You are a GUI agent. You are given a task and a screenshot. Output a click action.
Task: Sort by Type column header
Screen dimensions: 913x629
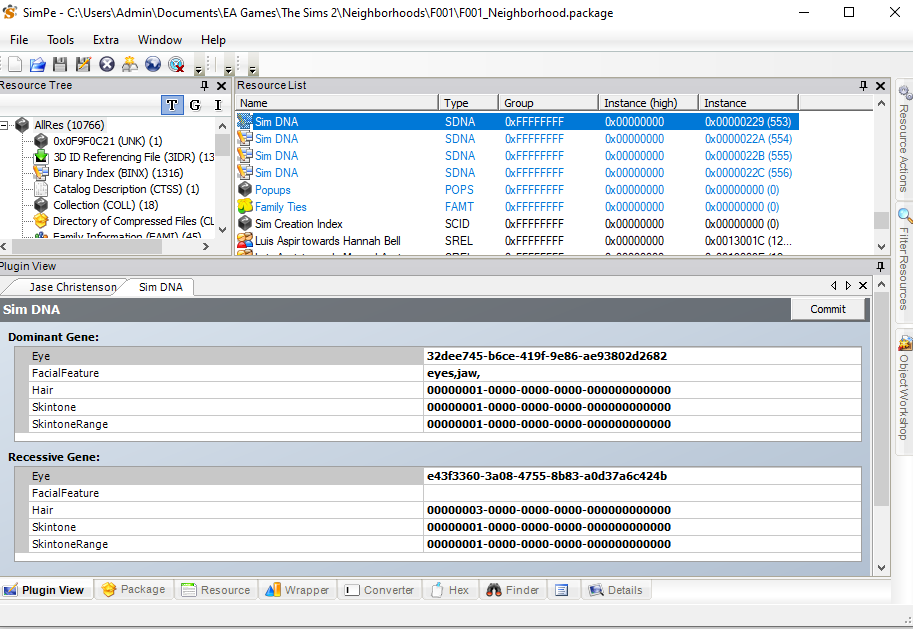(468, 103)
